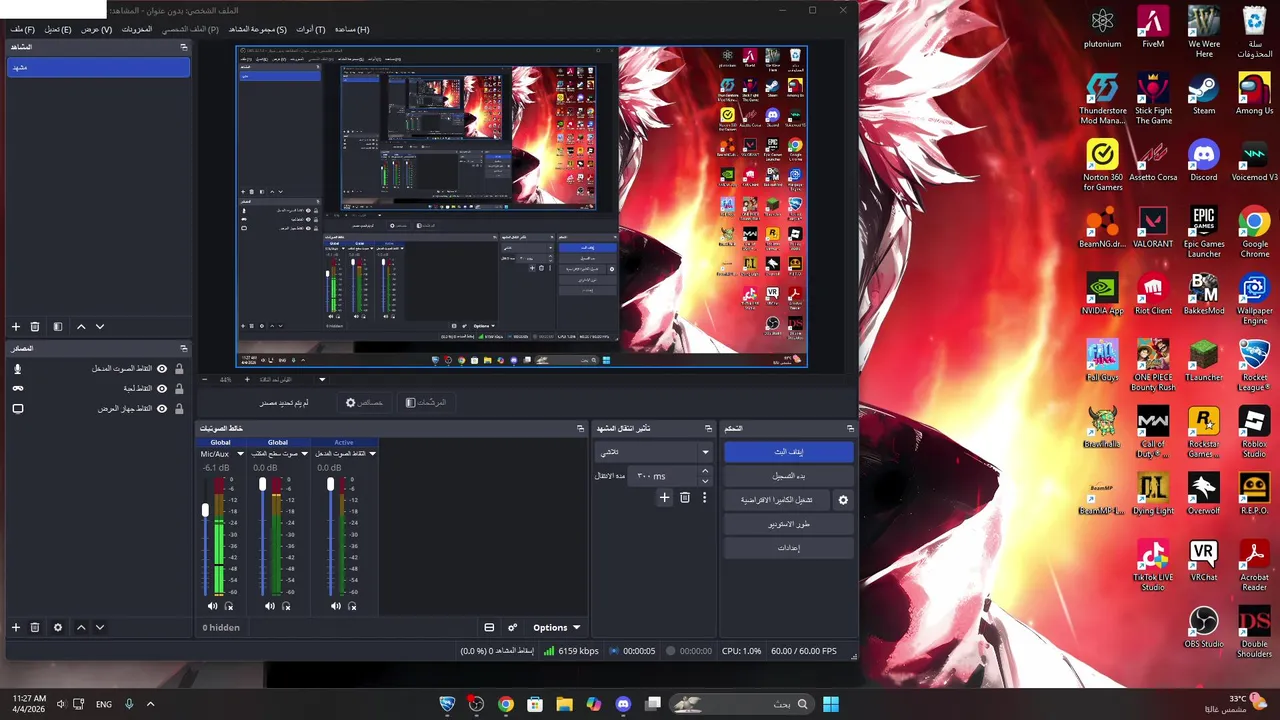The height and width of the screenshot is (720, 1280).
Task: Open the مجموعة المشاهد (S) menu
Action: [257, 30]
